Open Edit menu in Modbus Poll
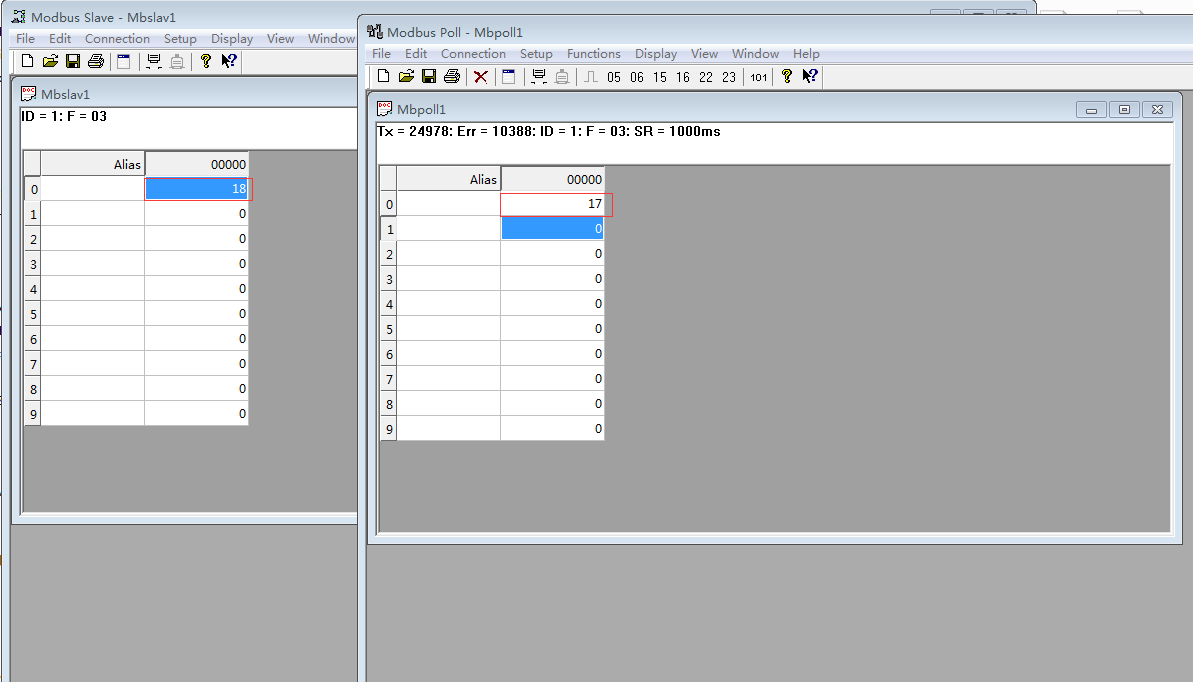The image size is (1193, 682). [x=415, y=53]
